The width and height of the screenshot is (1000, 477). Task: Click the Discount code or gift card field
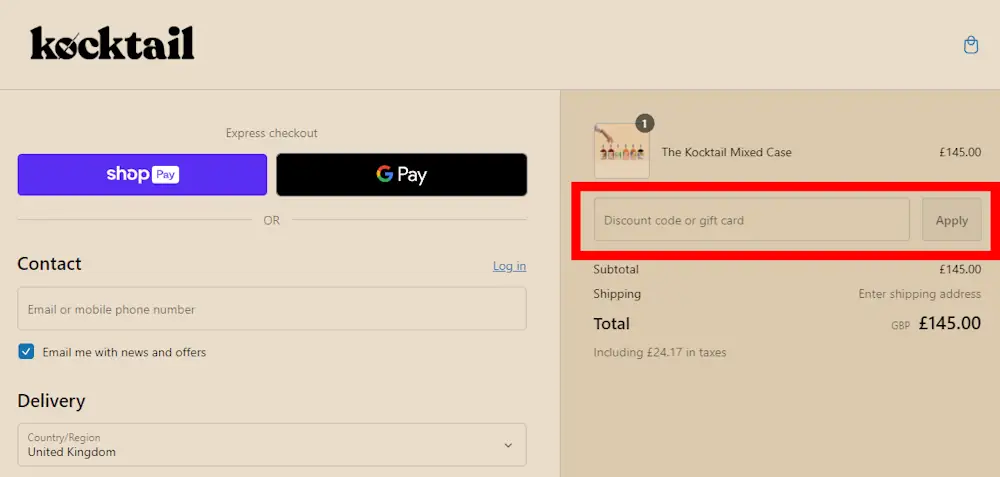click(752, 220)
